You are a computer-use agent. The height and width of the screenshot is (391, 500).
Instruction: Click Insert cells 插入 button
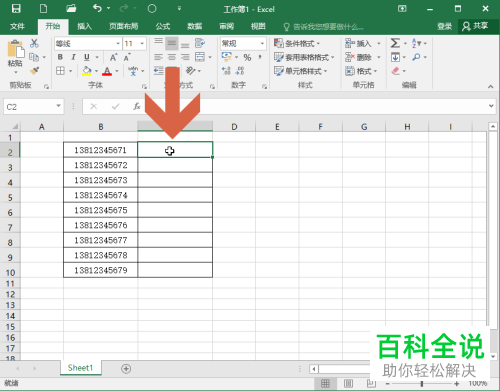pyautogui.click(x=358, y=43)
